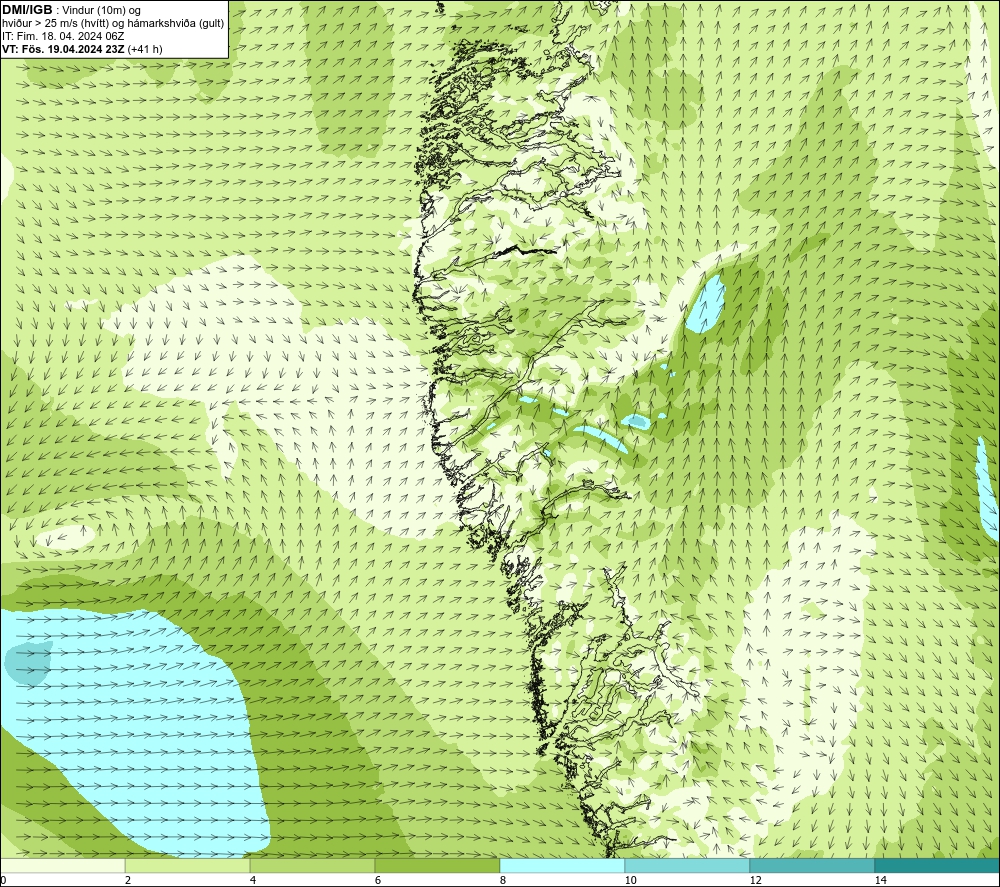This screenshot has width=1000, height=887.
Task: Click the scale label '12'
Action: (x=755, y=880)
